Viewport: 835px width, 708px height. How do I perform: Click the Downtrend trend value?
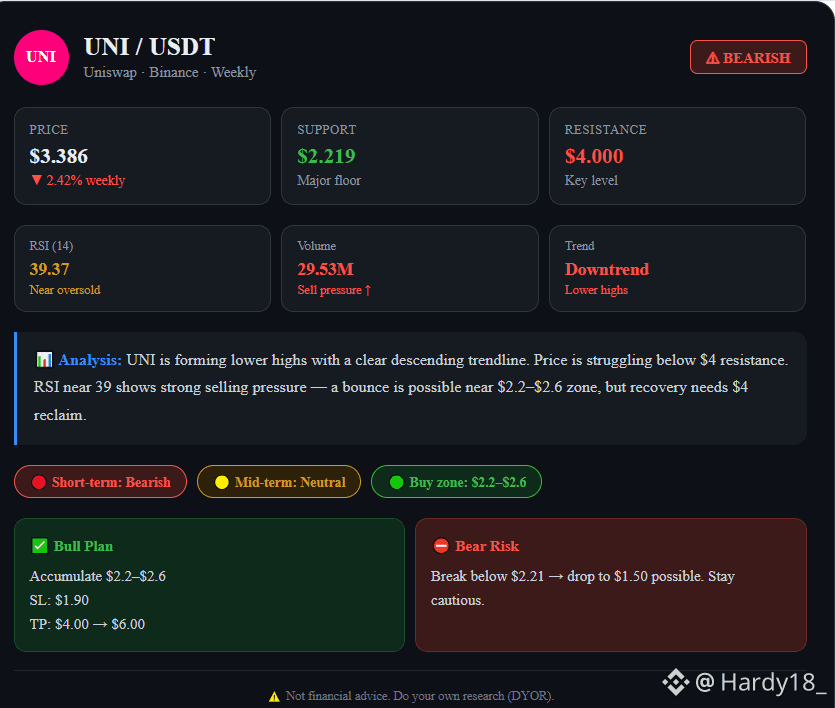click(607, 269)
